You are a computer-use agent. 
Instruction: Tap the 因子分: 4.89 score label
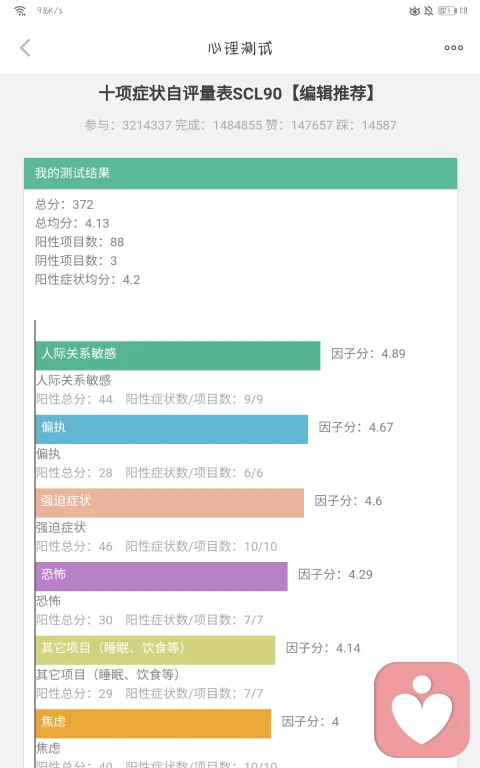368,354
